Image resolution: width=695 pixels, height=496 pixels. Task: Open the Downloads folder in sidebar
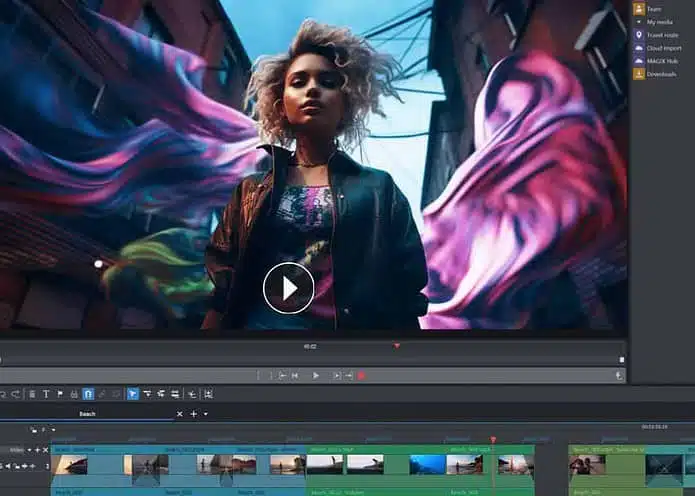pos(661,73)
